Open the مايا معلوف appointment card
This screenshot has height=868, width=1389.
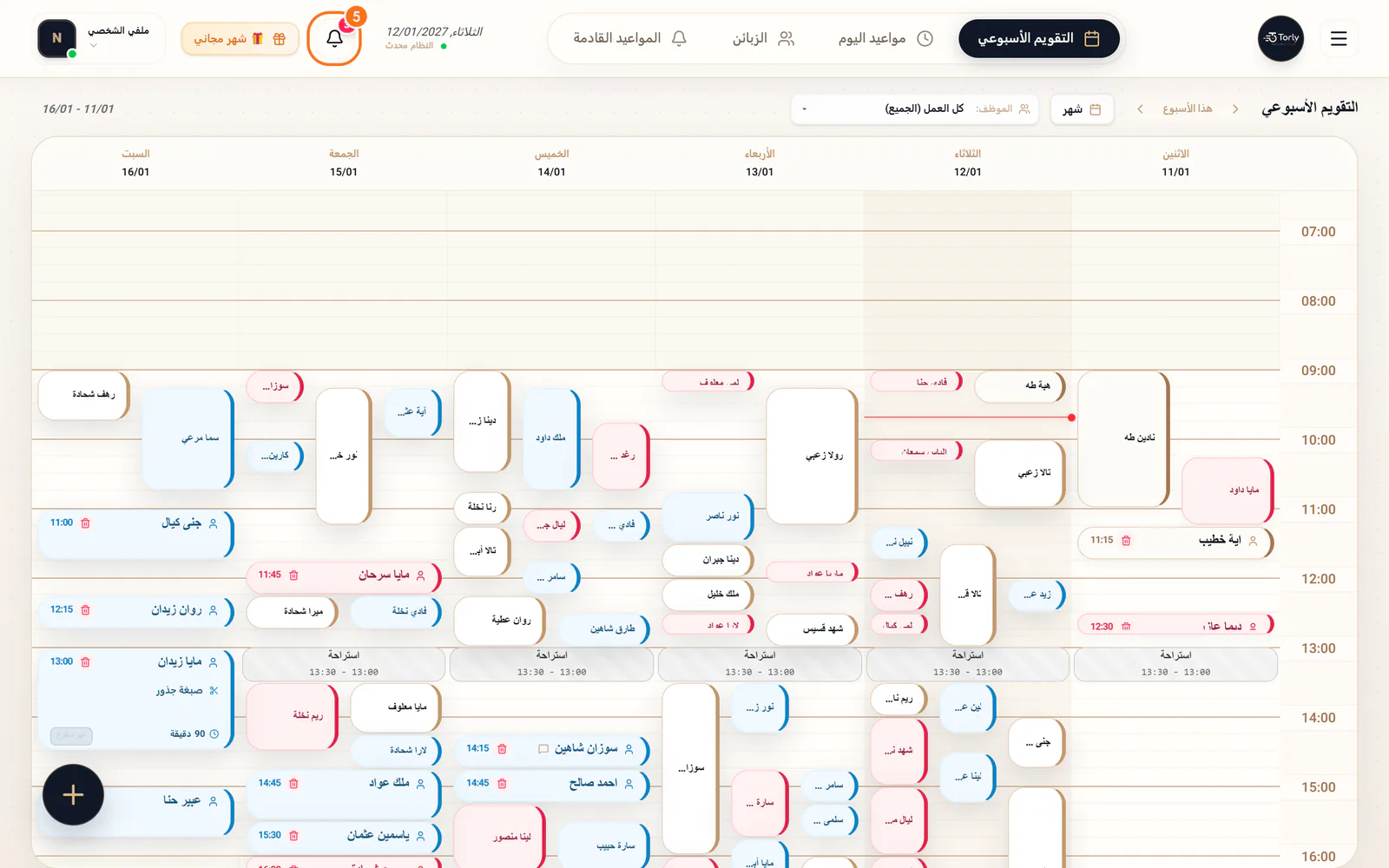point(395,707)
